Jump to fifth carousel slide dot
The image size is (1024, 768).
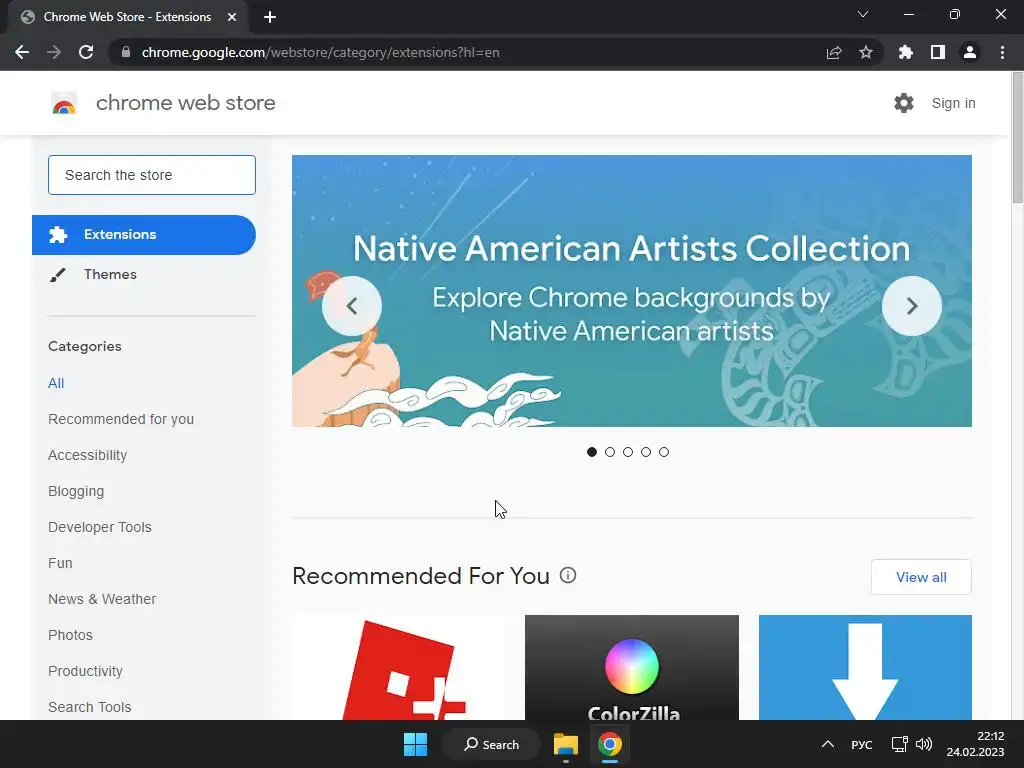coord(664,452)
